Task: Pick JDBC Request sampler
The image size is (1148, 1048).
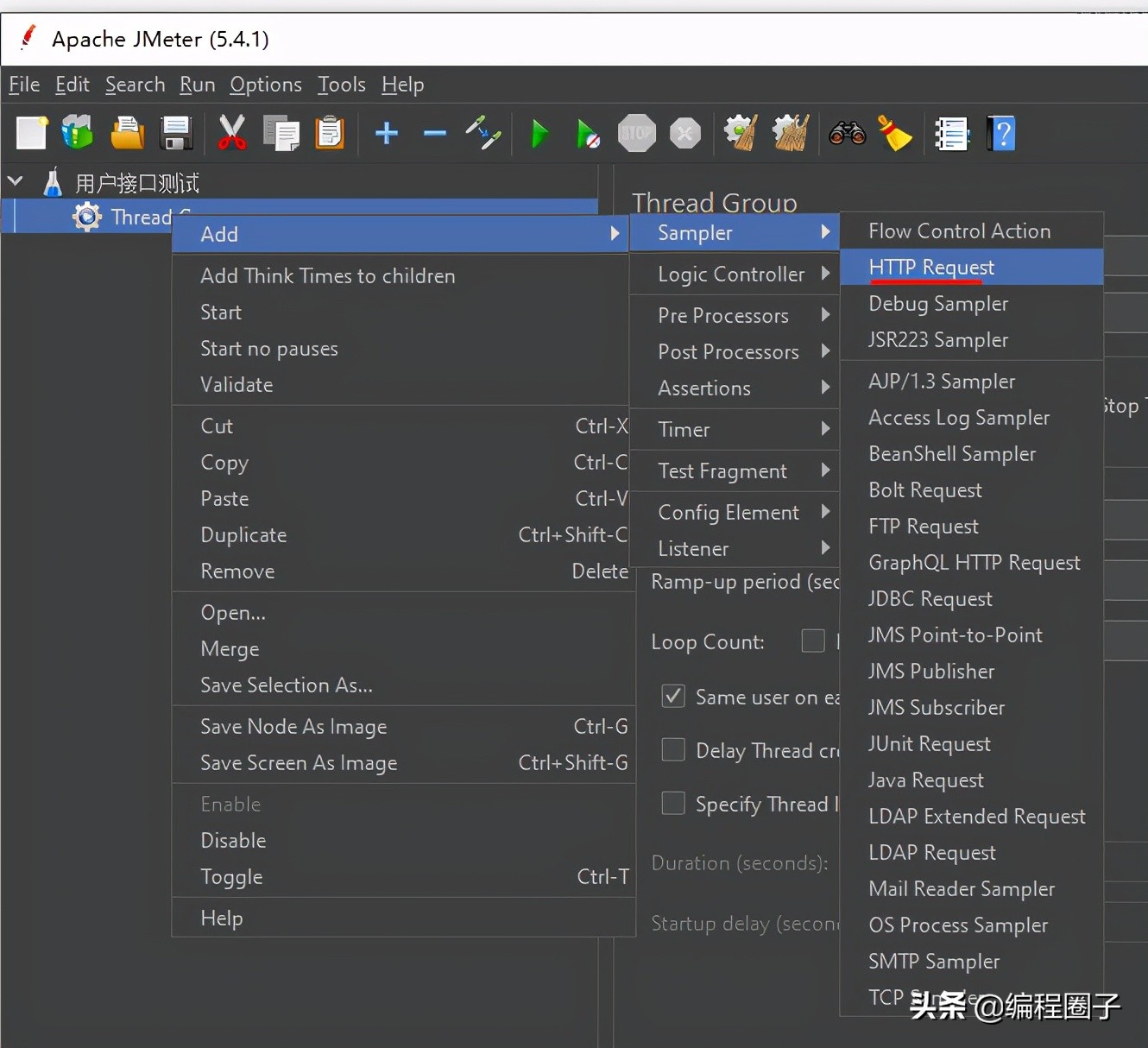Action: coord(972,598)
